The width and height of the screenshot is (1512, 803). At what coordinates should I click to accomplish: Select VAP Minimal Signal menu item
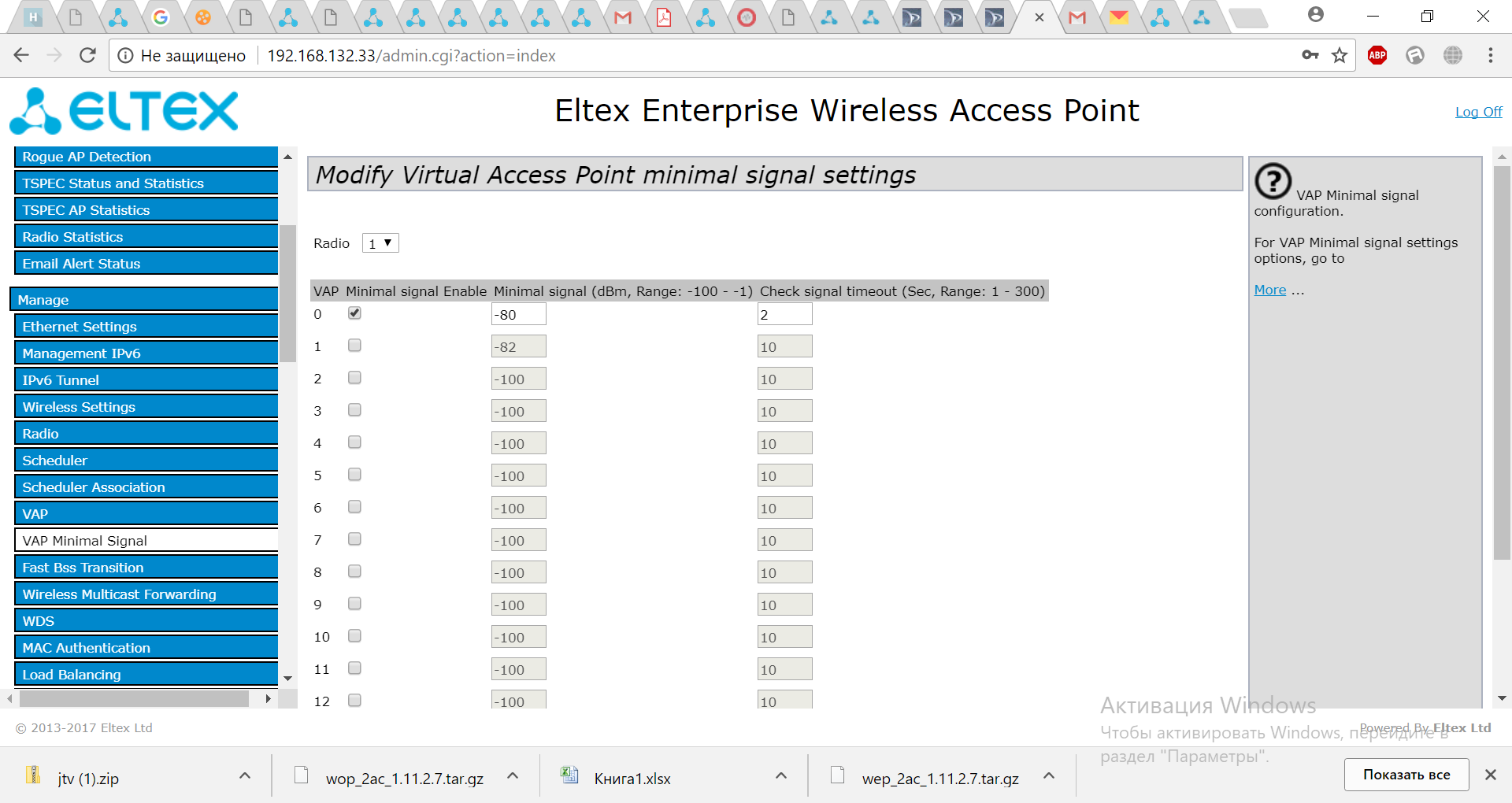(x=146, y=541)
